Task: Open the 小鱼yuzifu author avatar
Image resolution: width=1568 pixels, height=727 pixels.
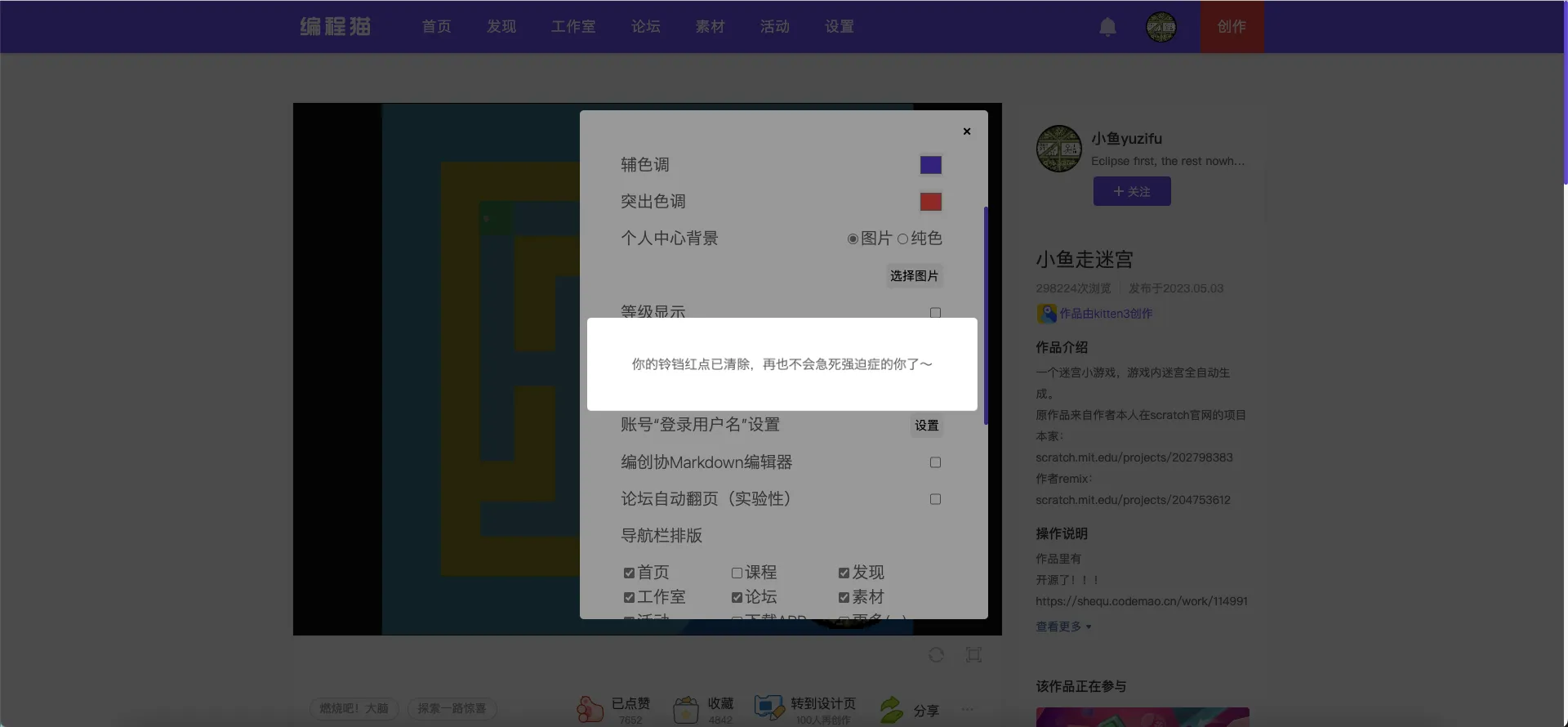Action: [x=1059, y=149]
